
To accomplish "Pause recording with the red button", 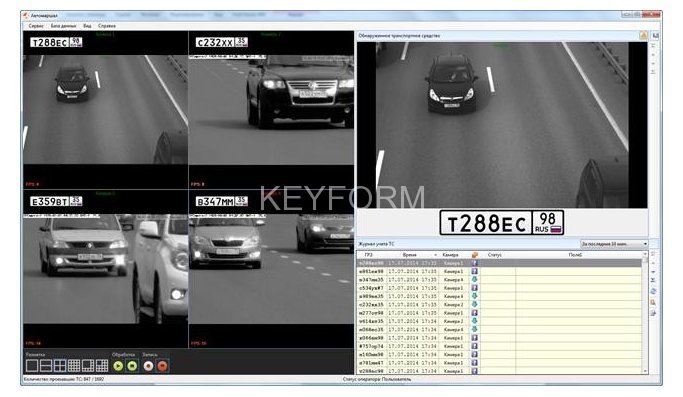I will pyautogui.click(x=162, y=366).
